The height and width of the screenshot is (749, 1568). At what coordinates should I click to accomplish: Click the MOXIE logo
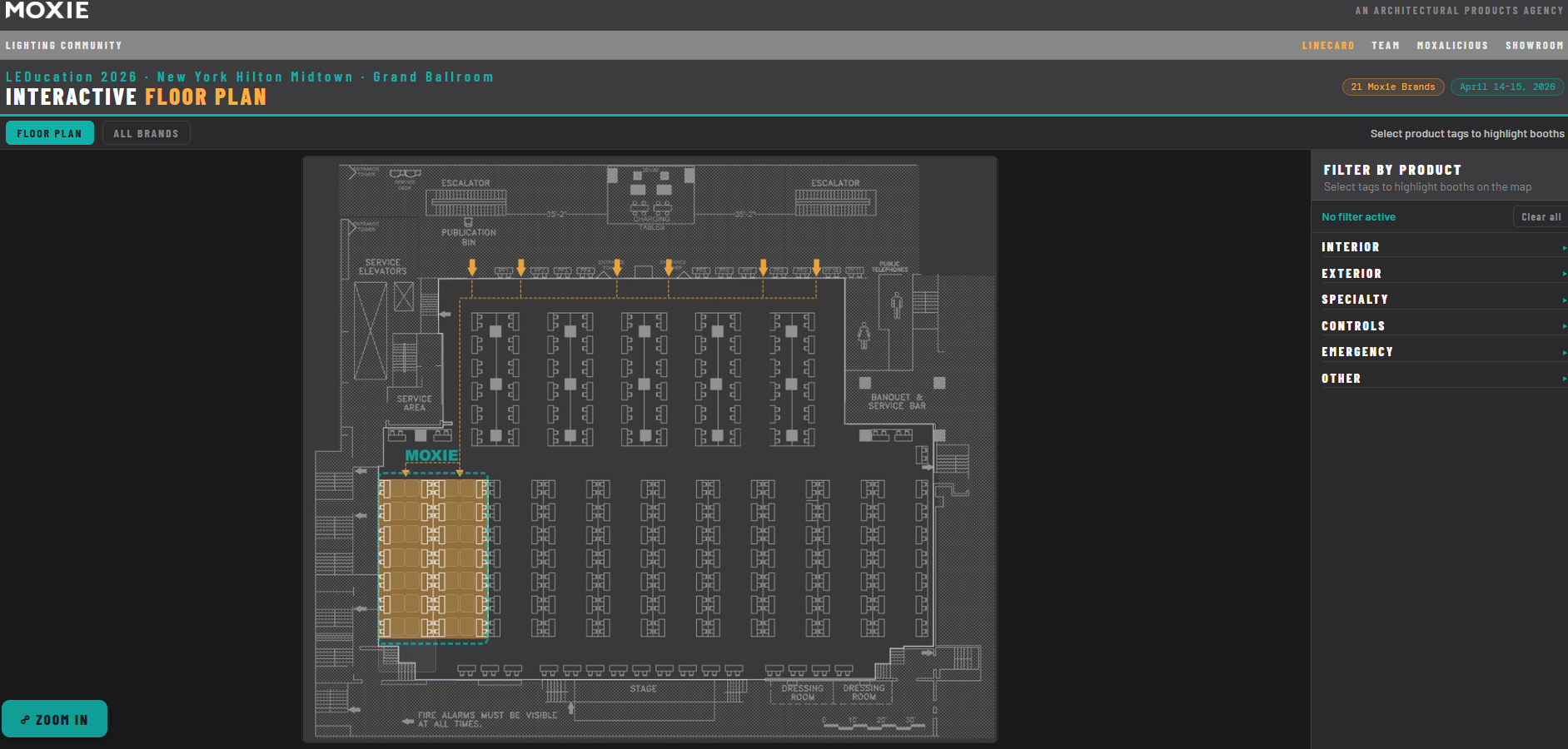click(47, 10)
